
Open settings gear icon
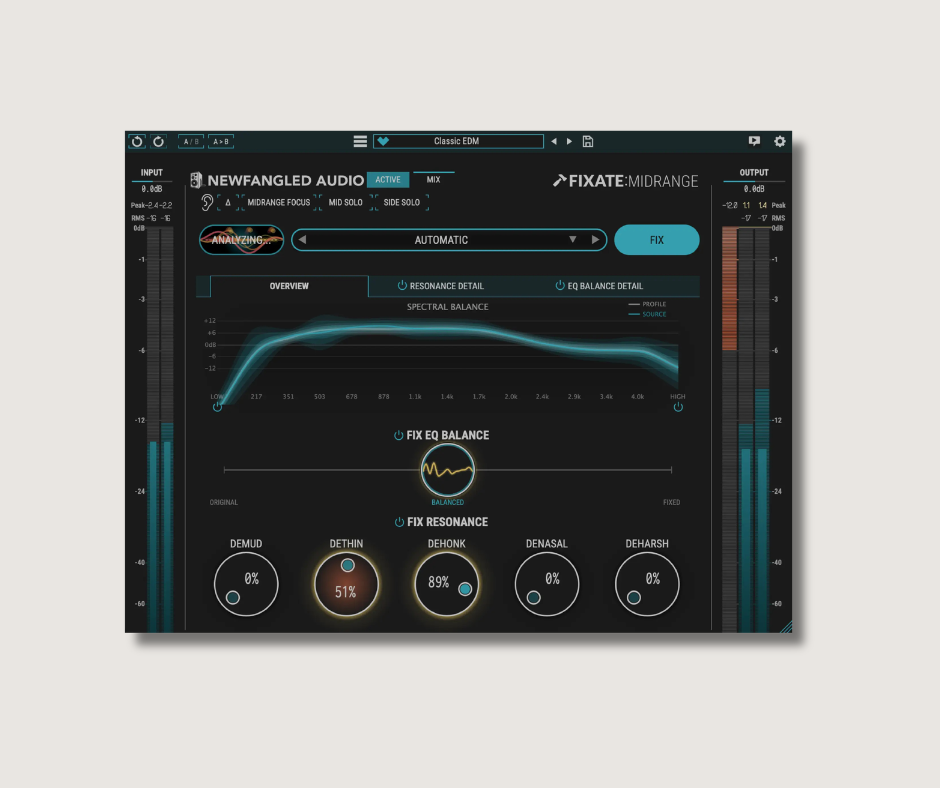pyautogui.click(x=779, y=142)
